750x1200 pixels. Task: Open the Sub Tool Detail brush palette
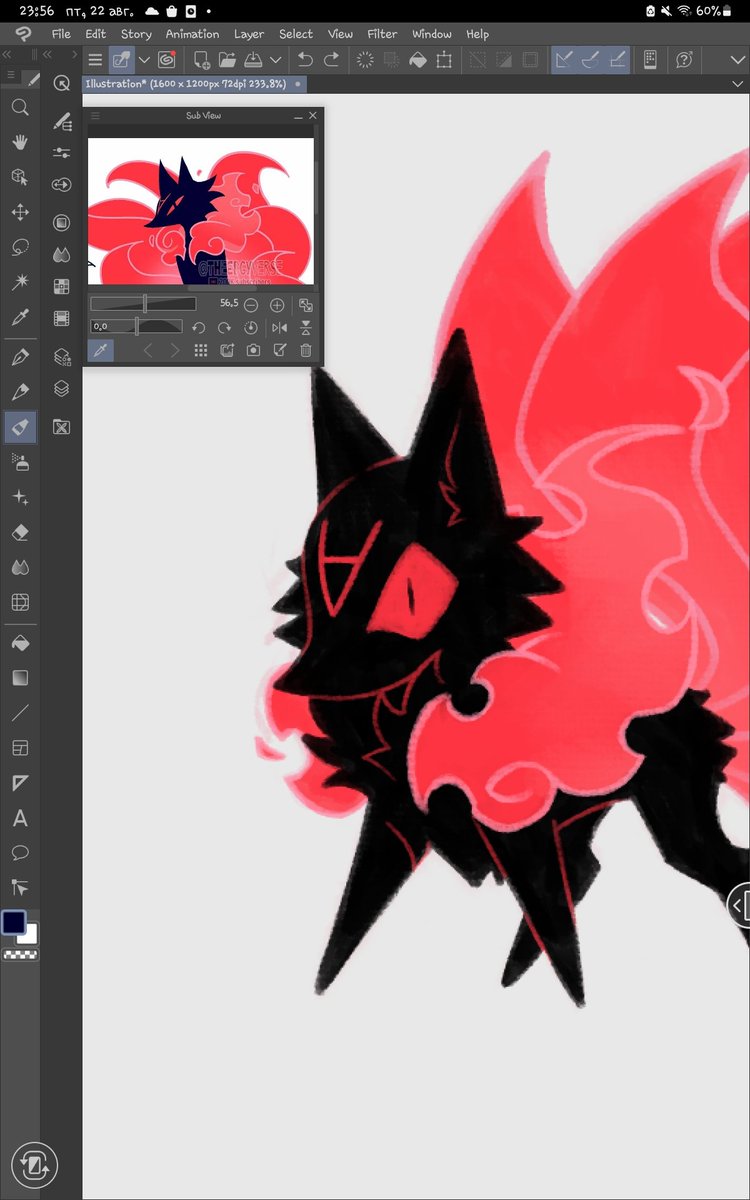(x=62, y=121)
